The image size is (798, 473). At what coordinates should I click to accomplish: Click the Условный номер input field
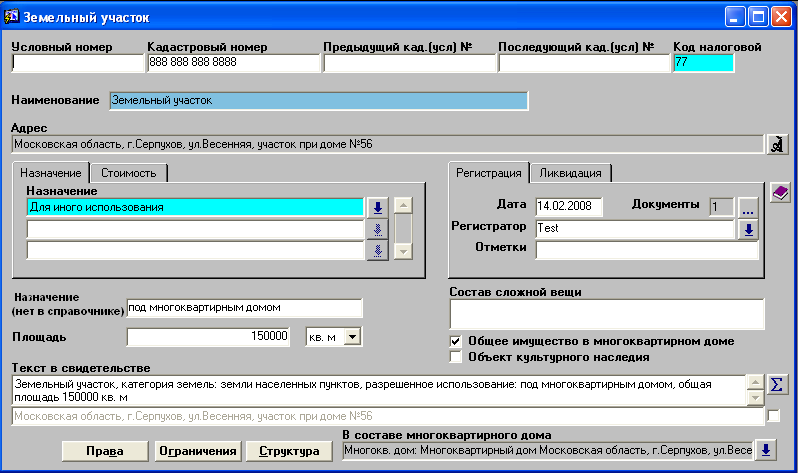pyautogui.click(x=78, y=63)
